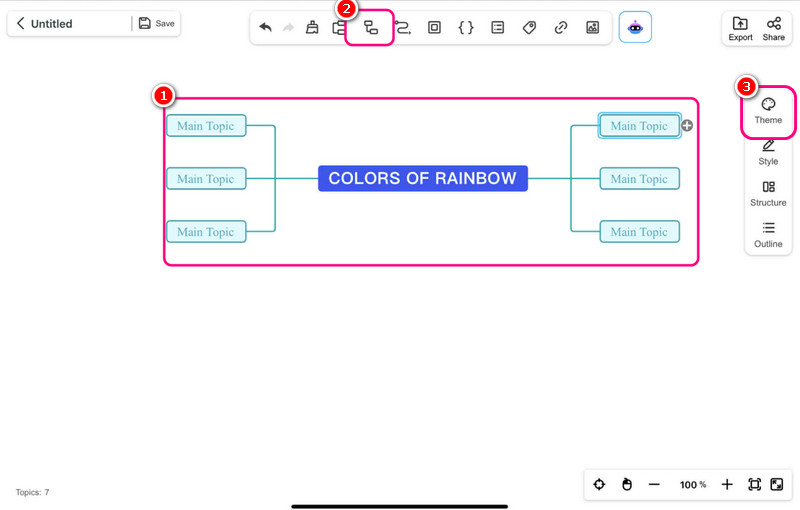
Task: Zoom in with the plus button
Action: click(727, 484)
